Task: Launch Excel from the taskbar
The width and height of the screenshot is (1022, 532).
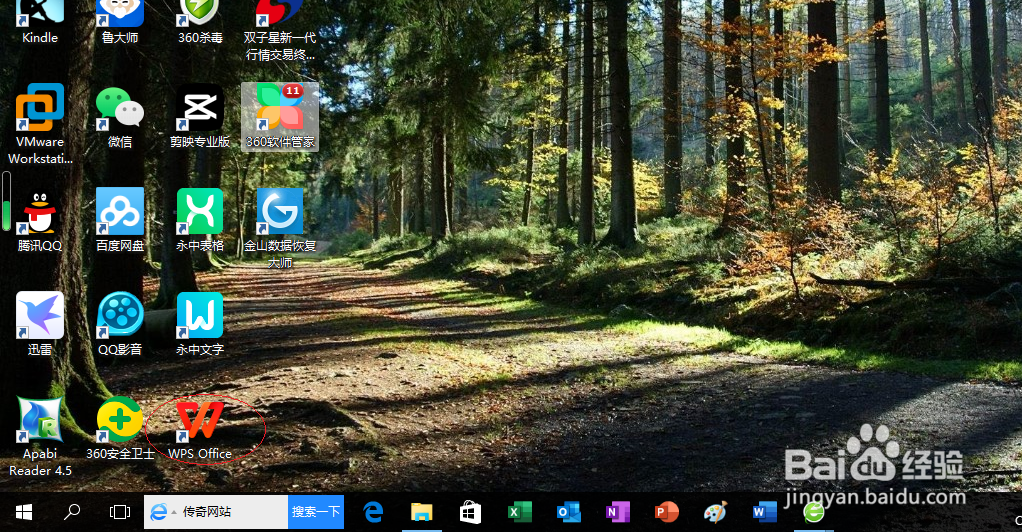Action: [519, 512]
